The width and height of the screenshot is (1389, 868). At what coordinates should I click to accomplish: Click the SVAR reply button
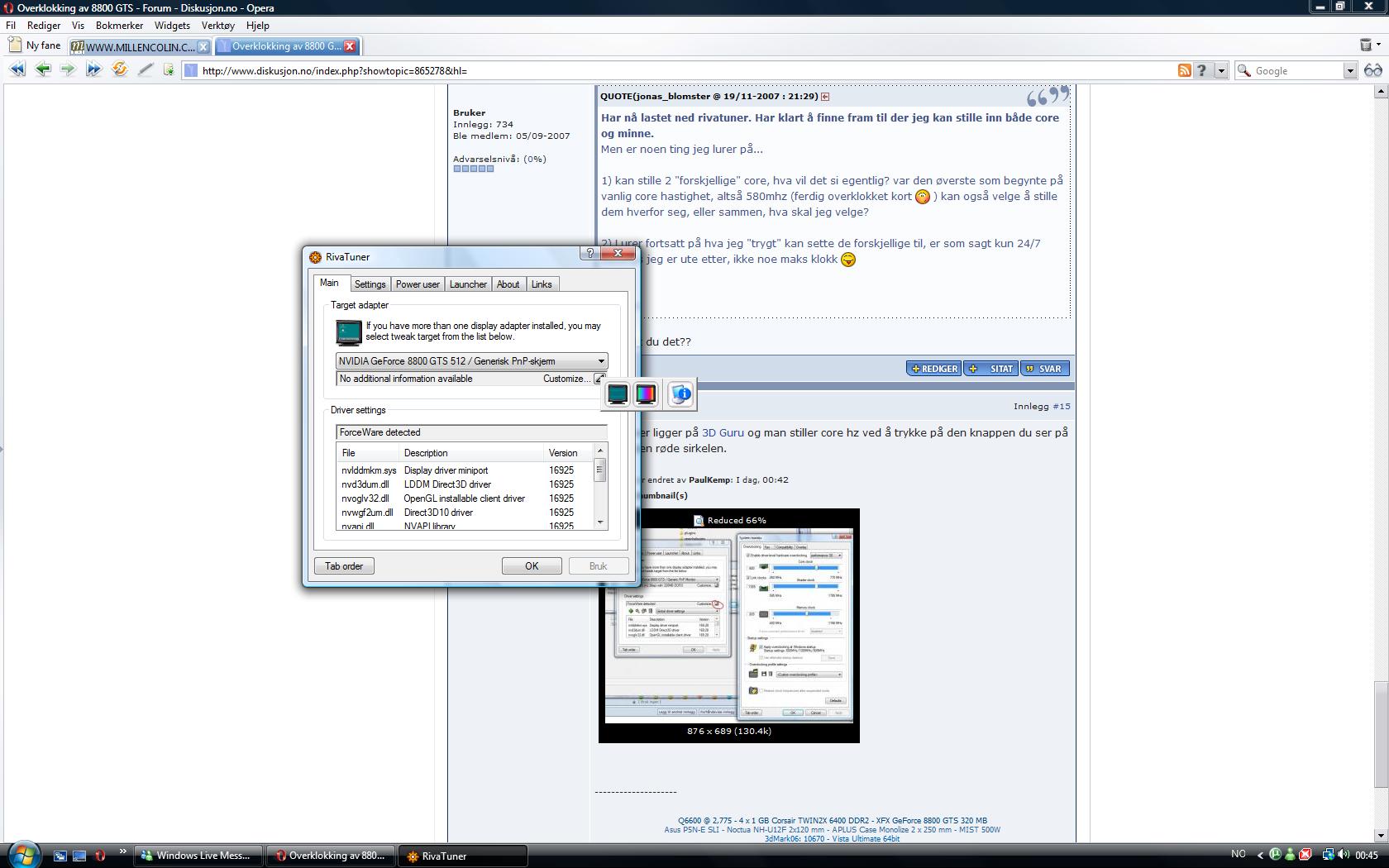(1044, 369)
